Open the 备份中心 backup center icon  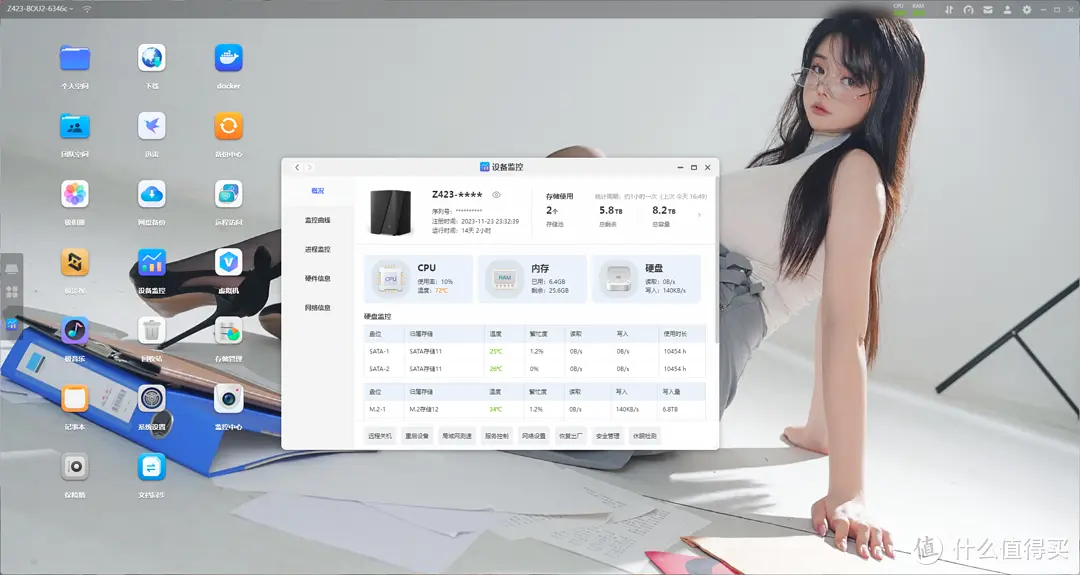click(228, 127)
